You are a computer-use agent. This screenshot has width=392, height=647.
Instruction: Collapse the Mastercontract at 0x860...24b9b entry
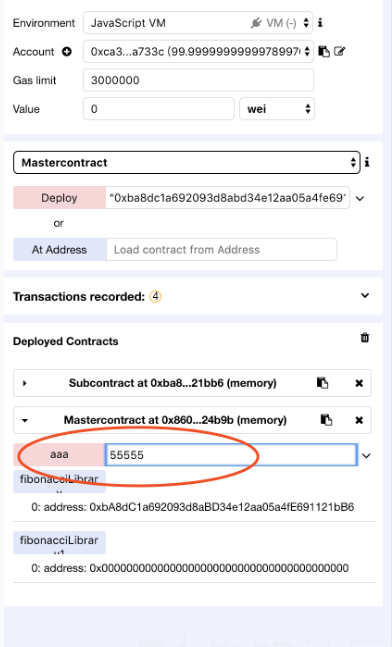25,420
